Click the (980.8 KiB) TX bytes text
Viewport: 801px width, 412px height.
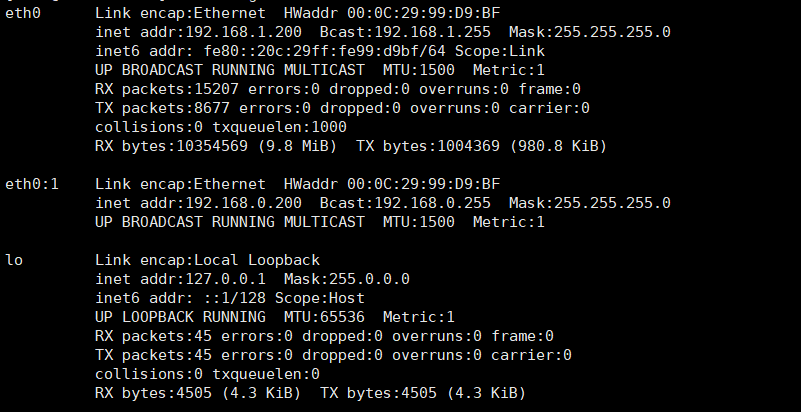point(558,146)
